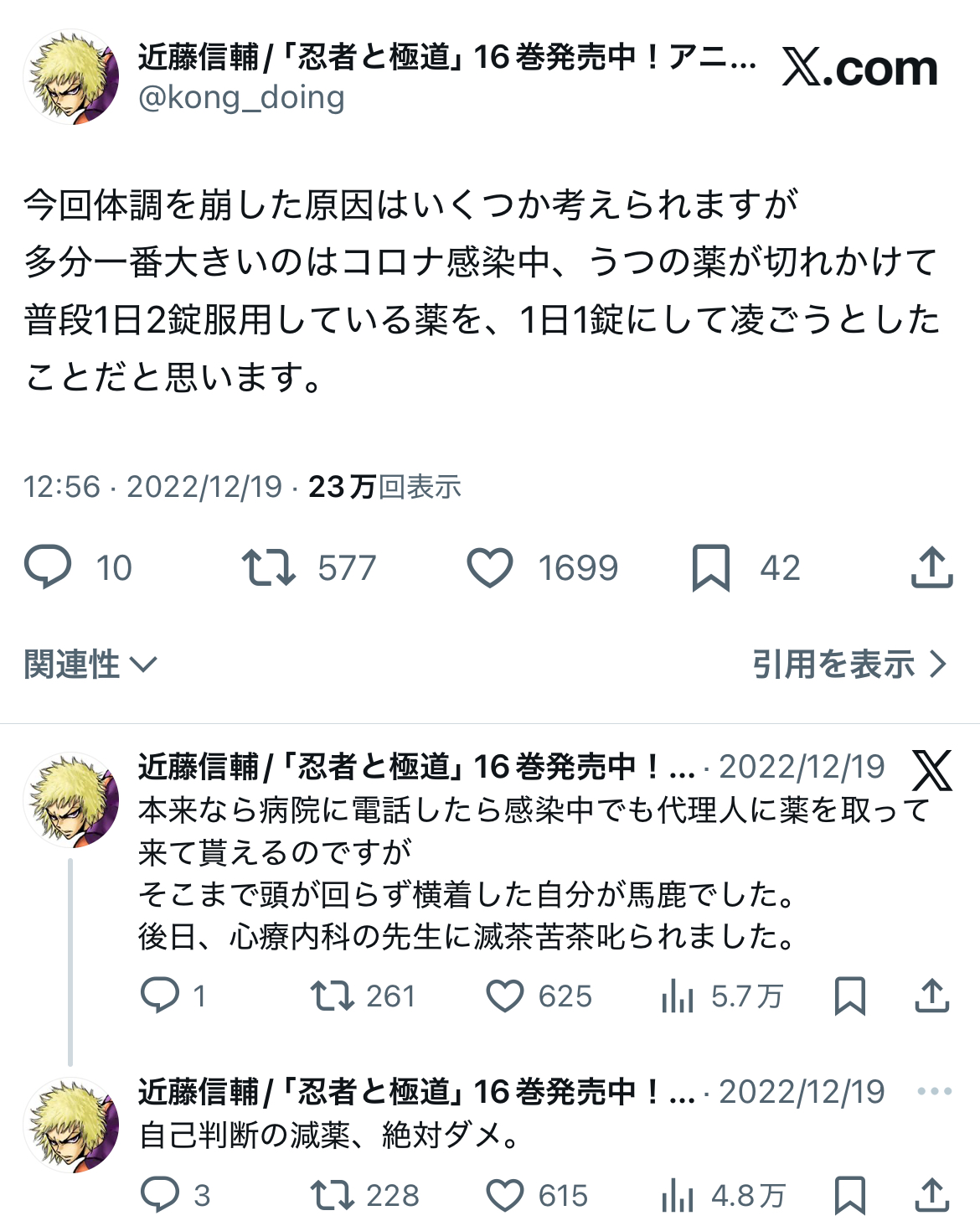Click the X logo on the first reply
The width and height of the screenshot is (980, 1221).
(931, 770)
